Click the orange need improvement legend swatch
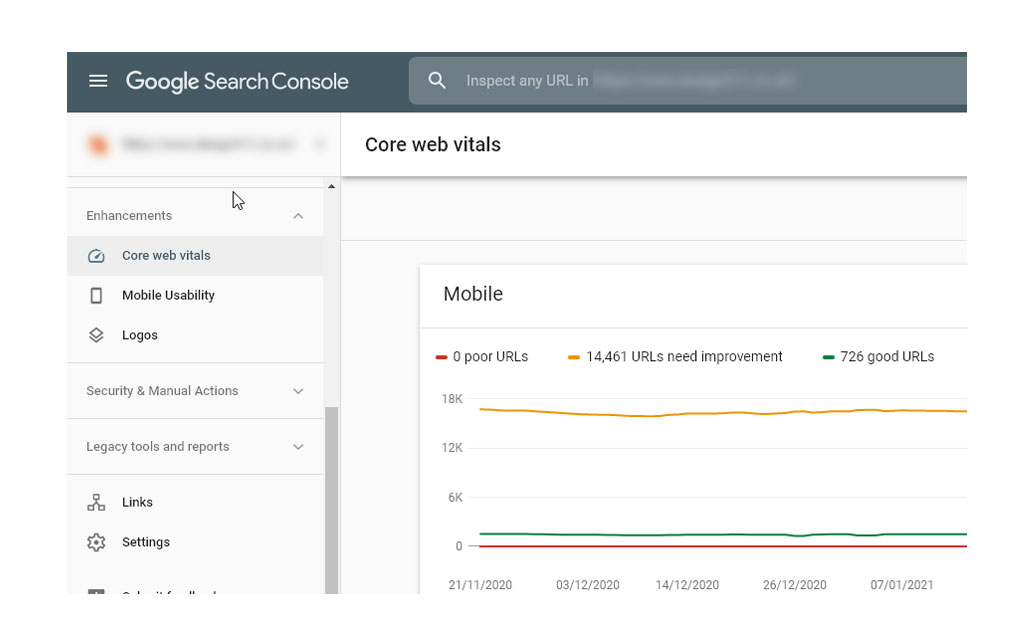 coord(574,357)
